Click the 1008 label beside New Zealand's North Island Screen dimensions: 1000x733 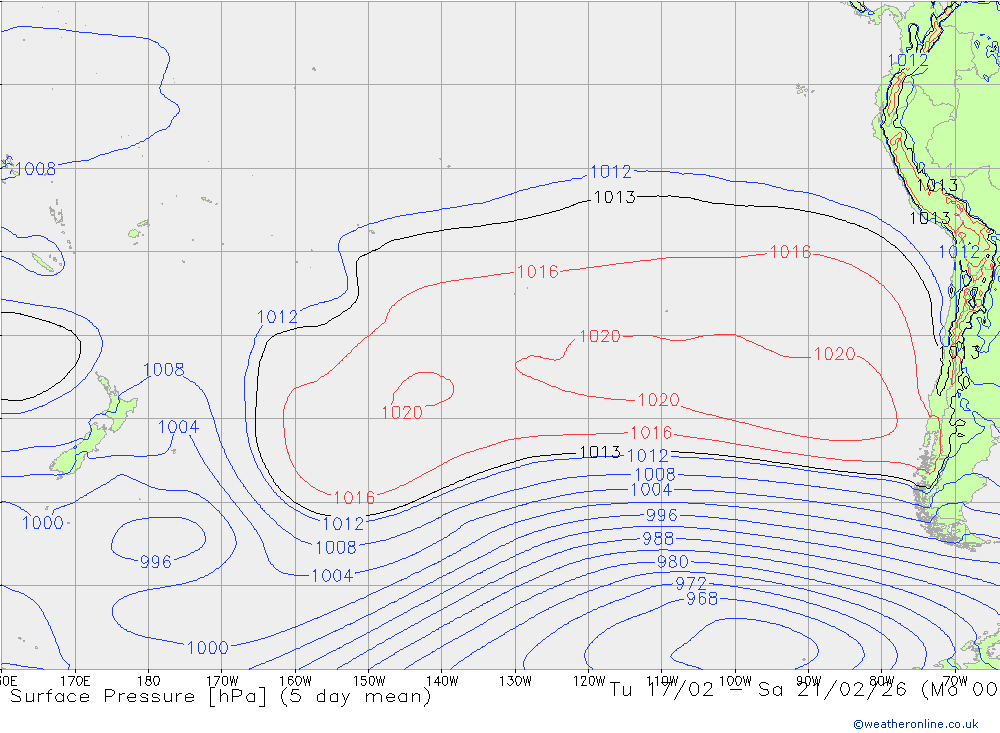coord(164,369)
